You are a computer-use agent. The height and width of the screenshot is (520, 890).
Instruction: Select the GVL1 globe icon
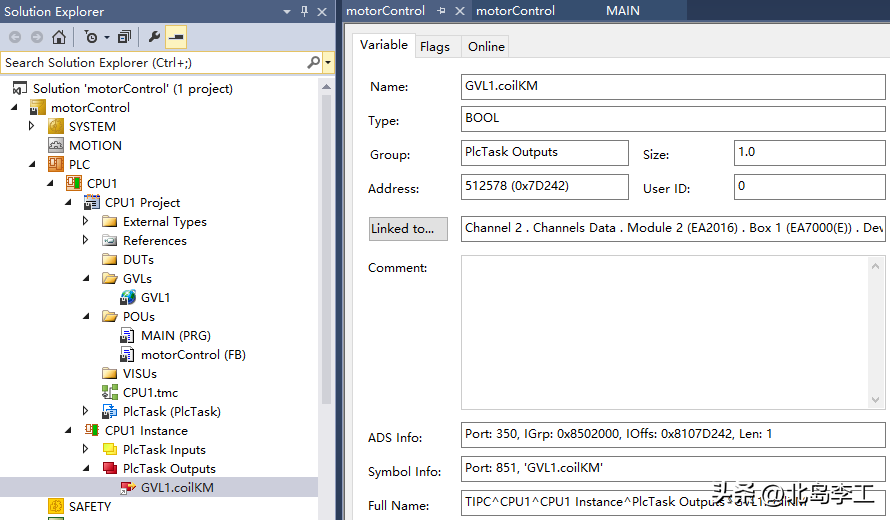[128, 297]
